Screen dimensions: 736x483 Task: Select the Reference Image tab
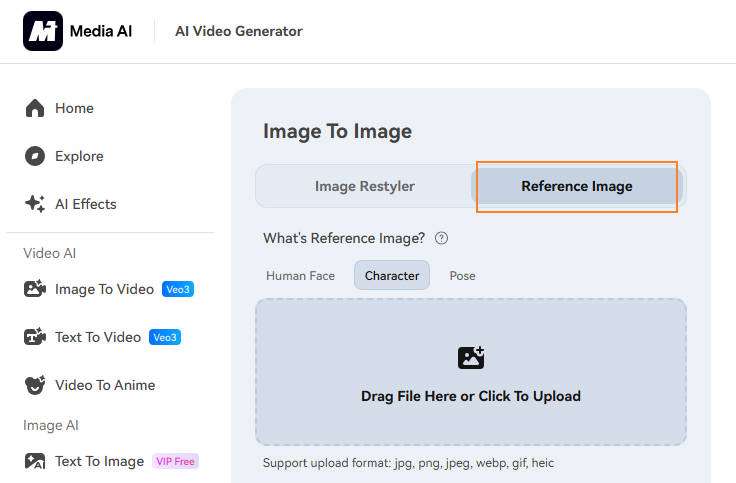[x=576, y=186]
